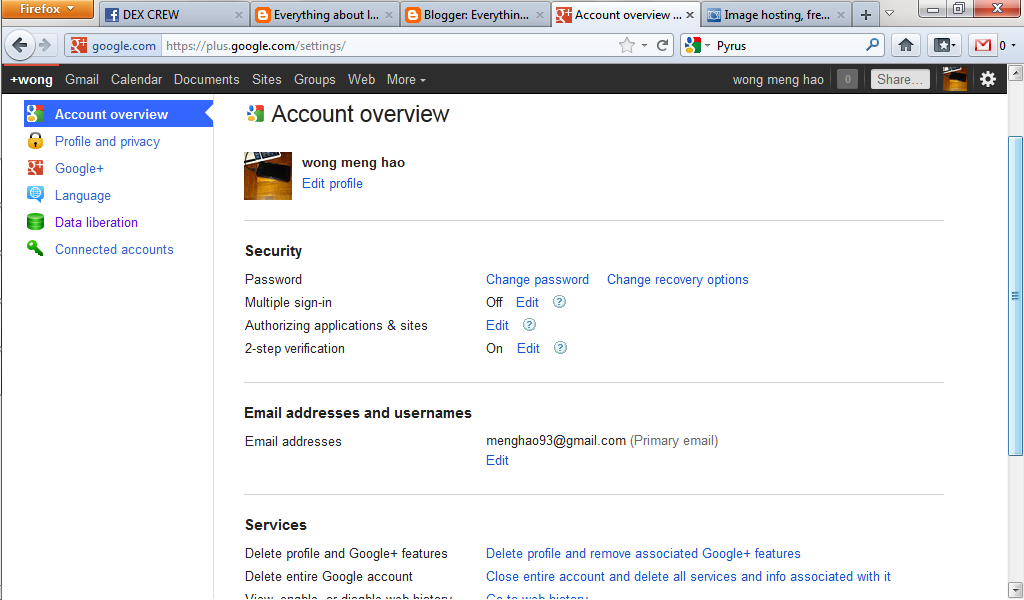The width and height of the screenshot is (1024, 600).
Task: Switch to the 'Everything about I...' tab
Action: coord(325,15)
